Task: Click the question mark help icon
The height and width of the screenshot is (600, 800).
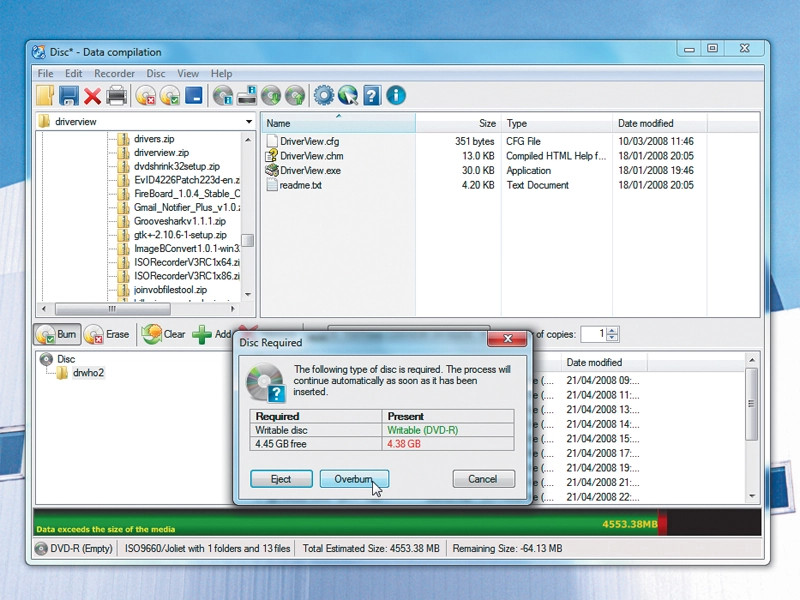Action: (372, 95)
